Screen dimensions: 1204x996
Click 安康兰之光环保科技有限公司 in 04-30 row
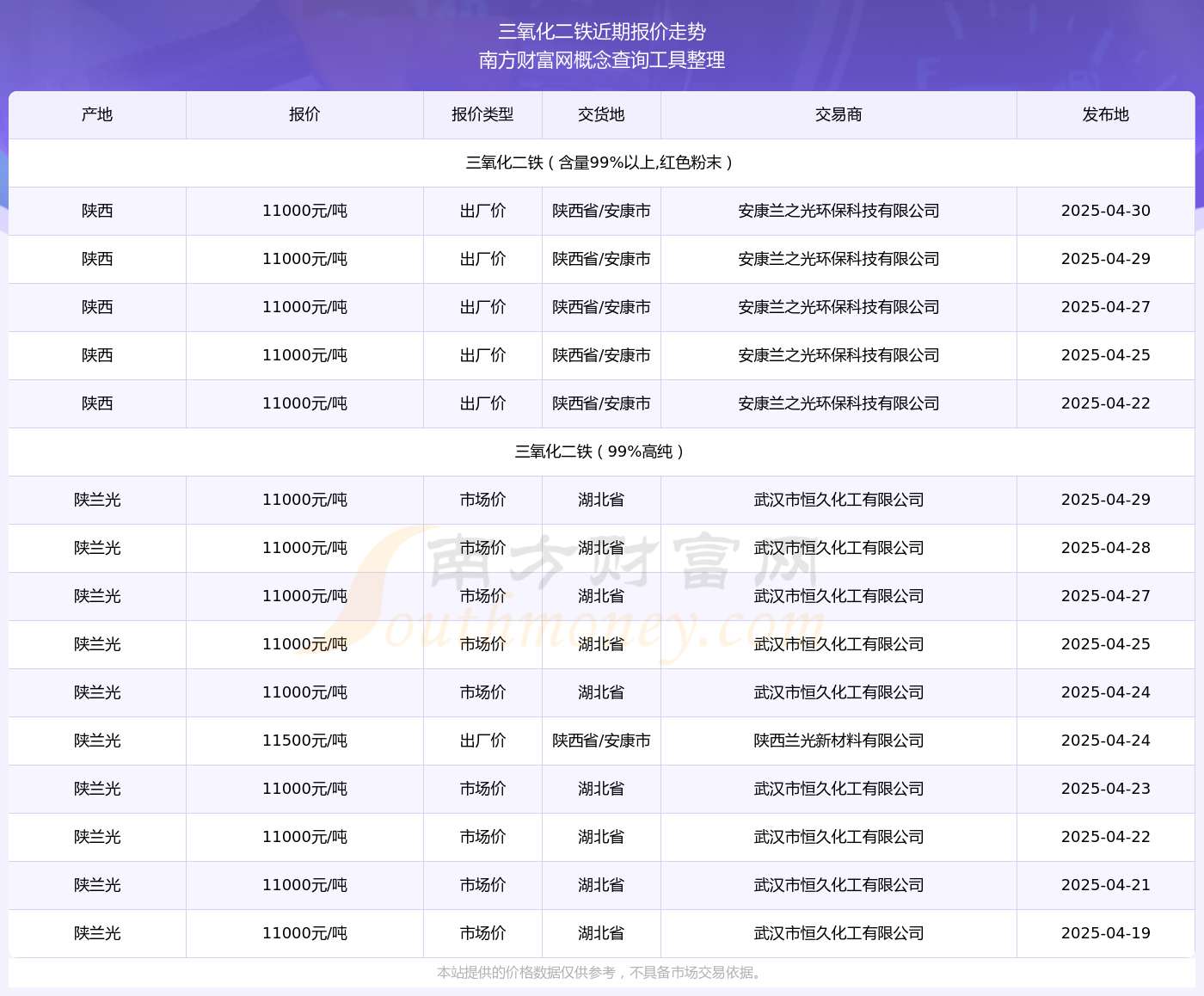838,211
